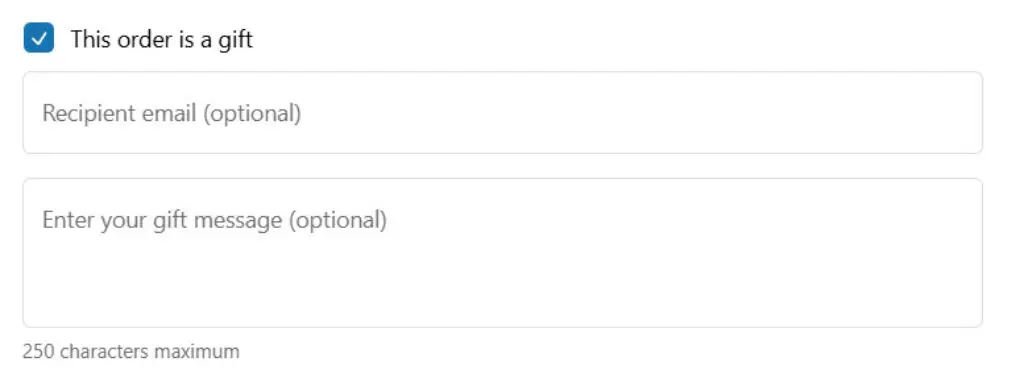Click the "(optional)" text in the email field
Image resolution: width=1024 pixels, height=370 pixels.
tap(251, 114)
